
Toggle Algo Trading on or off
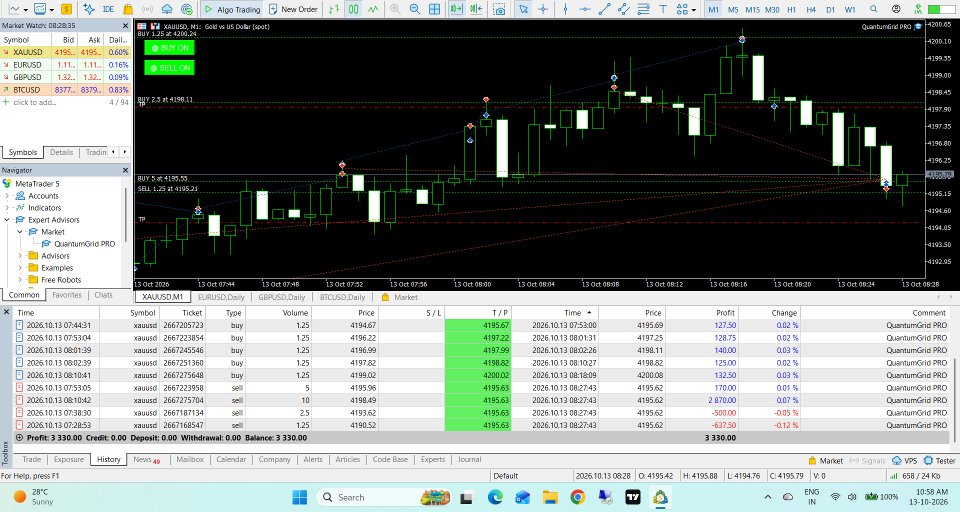(x=232, y=9)
